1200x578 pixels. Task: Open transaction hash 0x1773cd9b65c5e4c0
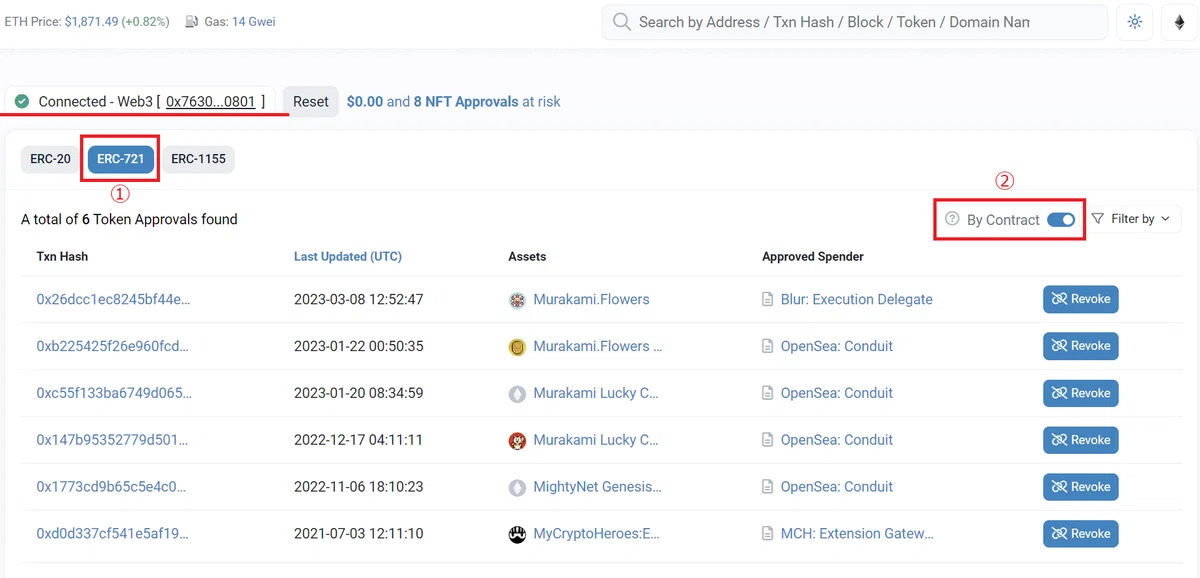coord(111,487)
